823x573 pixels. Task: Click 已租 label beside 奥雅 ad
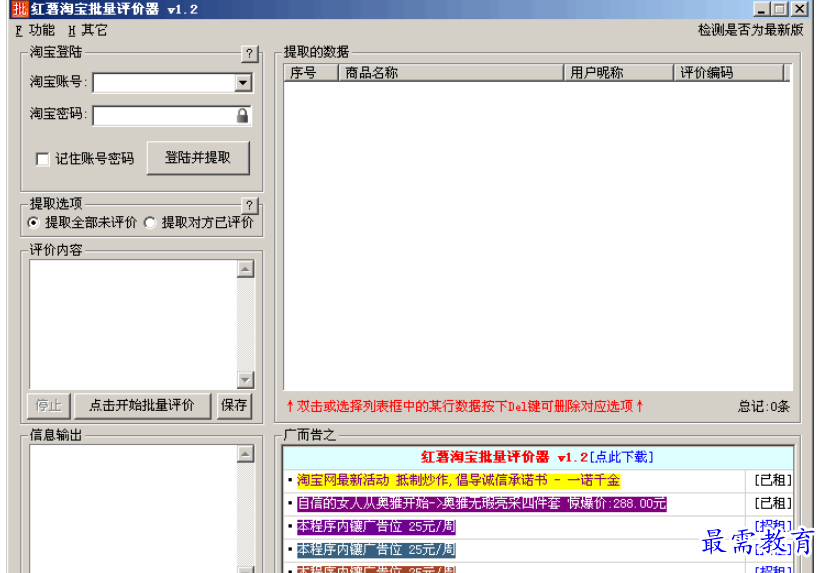click(773, 504)
